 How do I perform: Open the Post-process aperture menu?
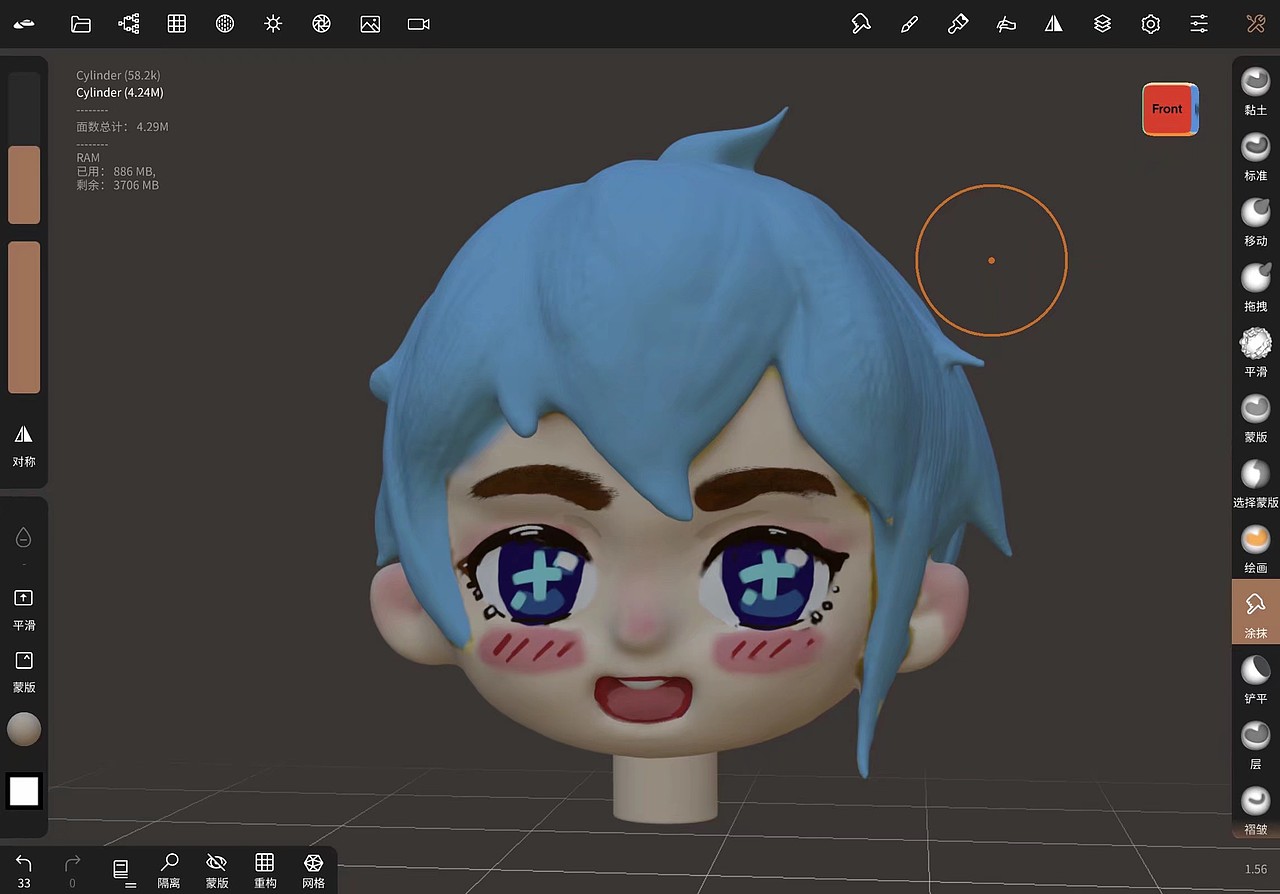[321, 24]
